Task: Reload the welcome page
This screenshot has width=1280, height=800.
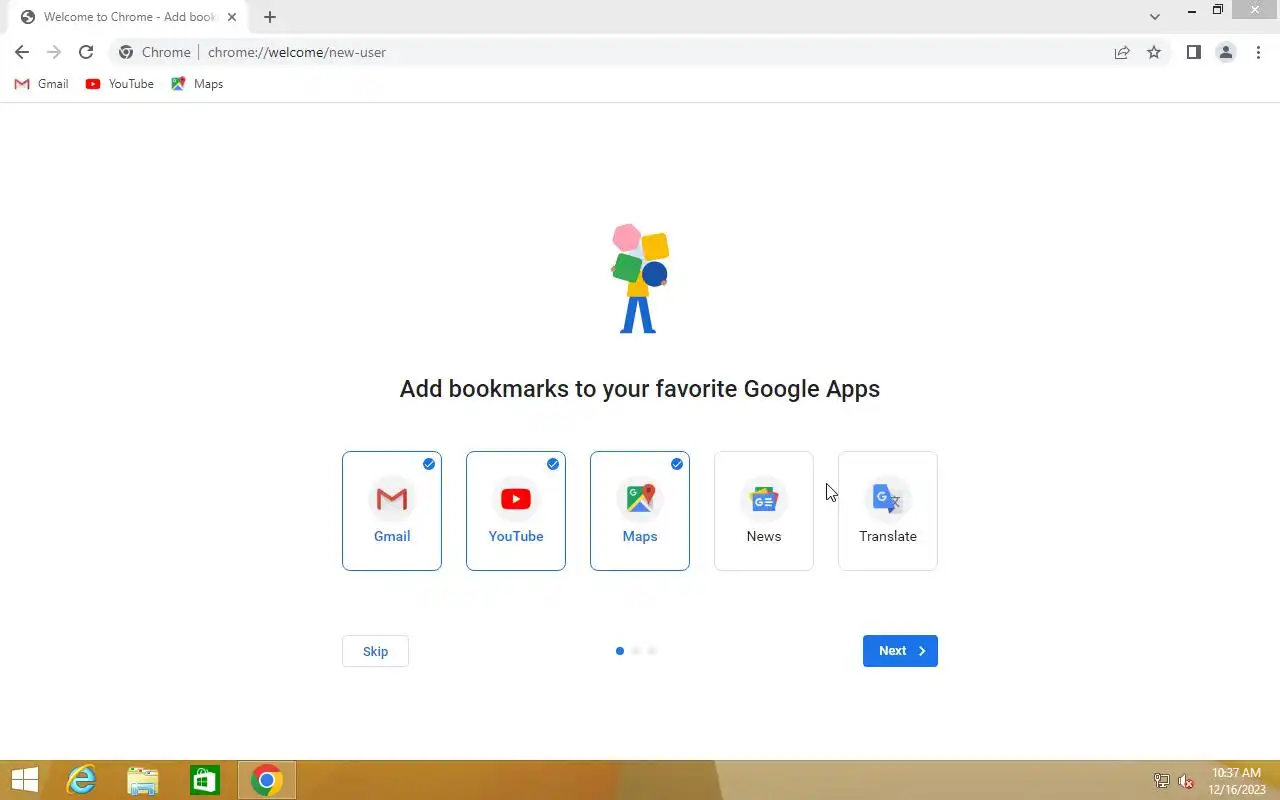Action: click(86, 52)
